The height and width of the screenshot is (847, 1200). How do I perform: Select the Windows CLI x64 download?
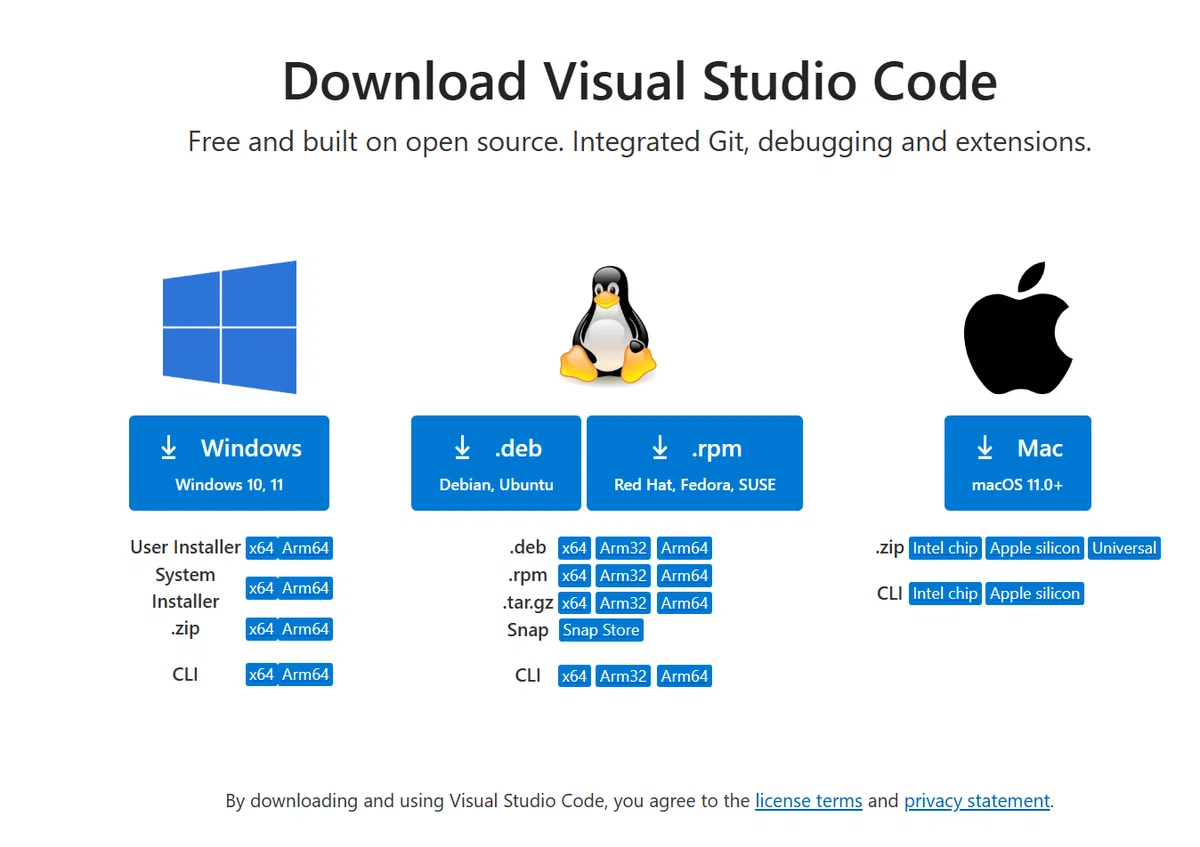[x=261, y=674]
